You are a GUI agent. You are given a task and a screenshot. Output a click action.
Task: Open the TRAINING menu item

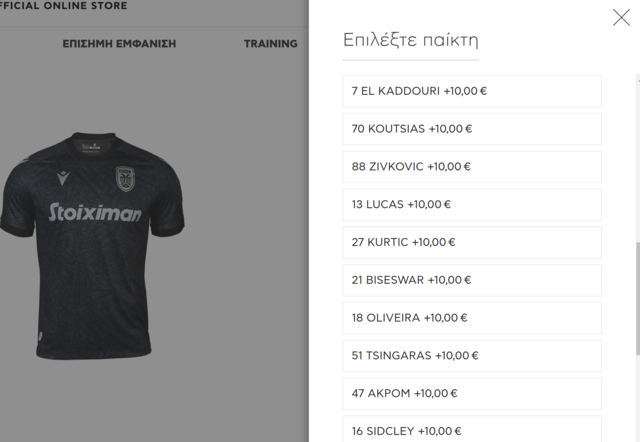[271, 44]
